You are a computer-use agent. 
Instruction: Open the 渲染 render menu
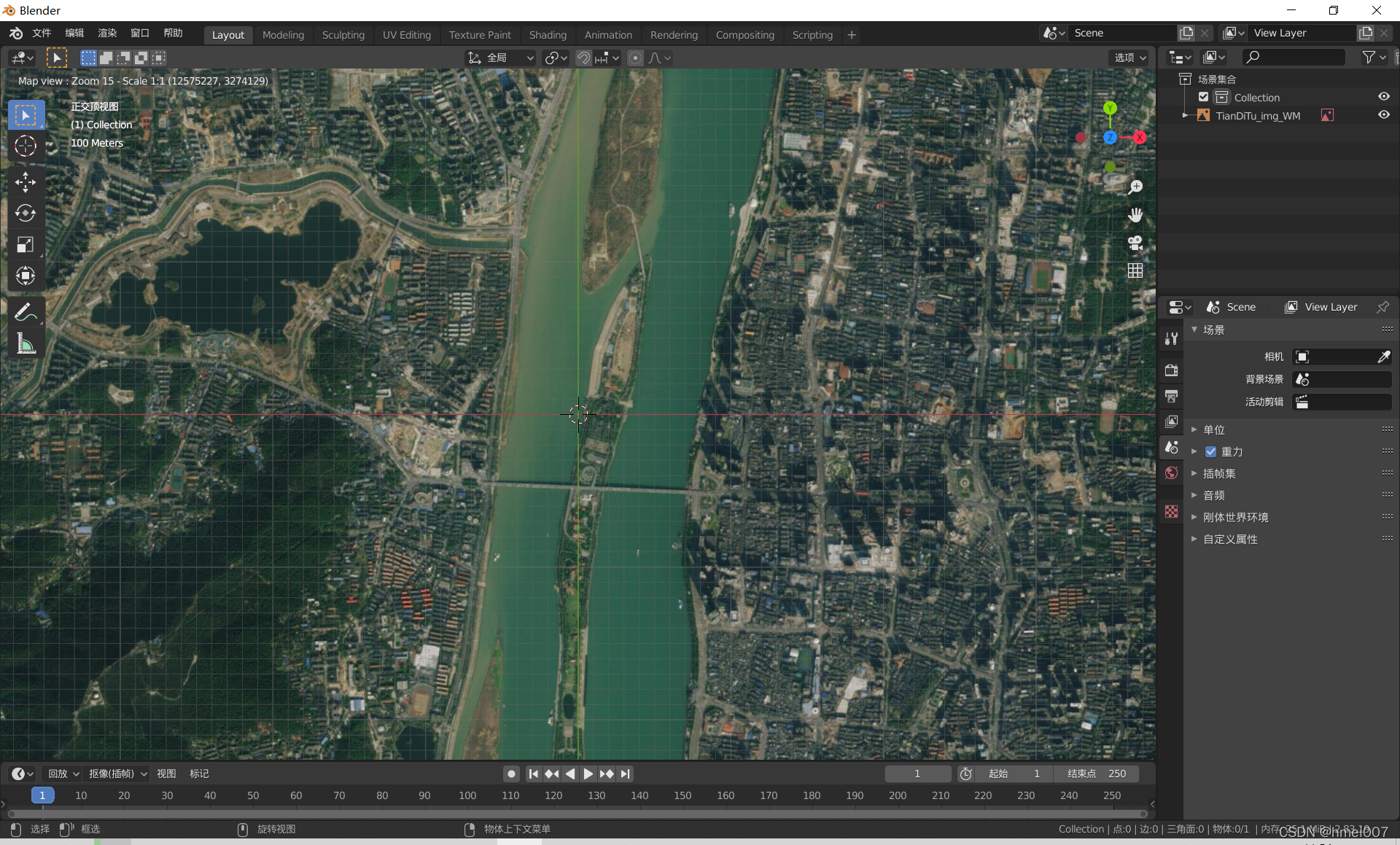107,33
